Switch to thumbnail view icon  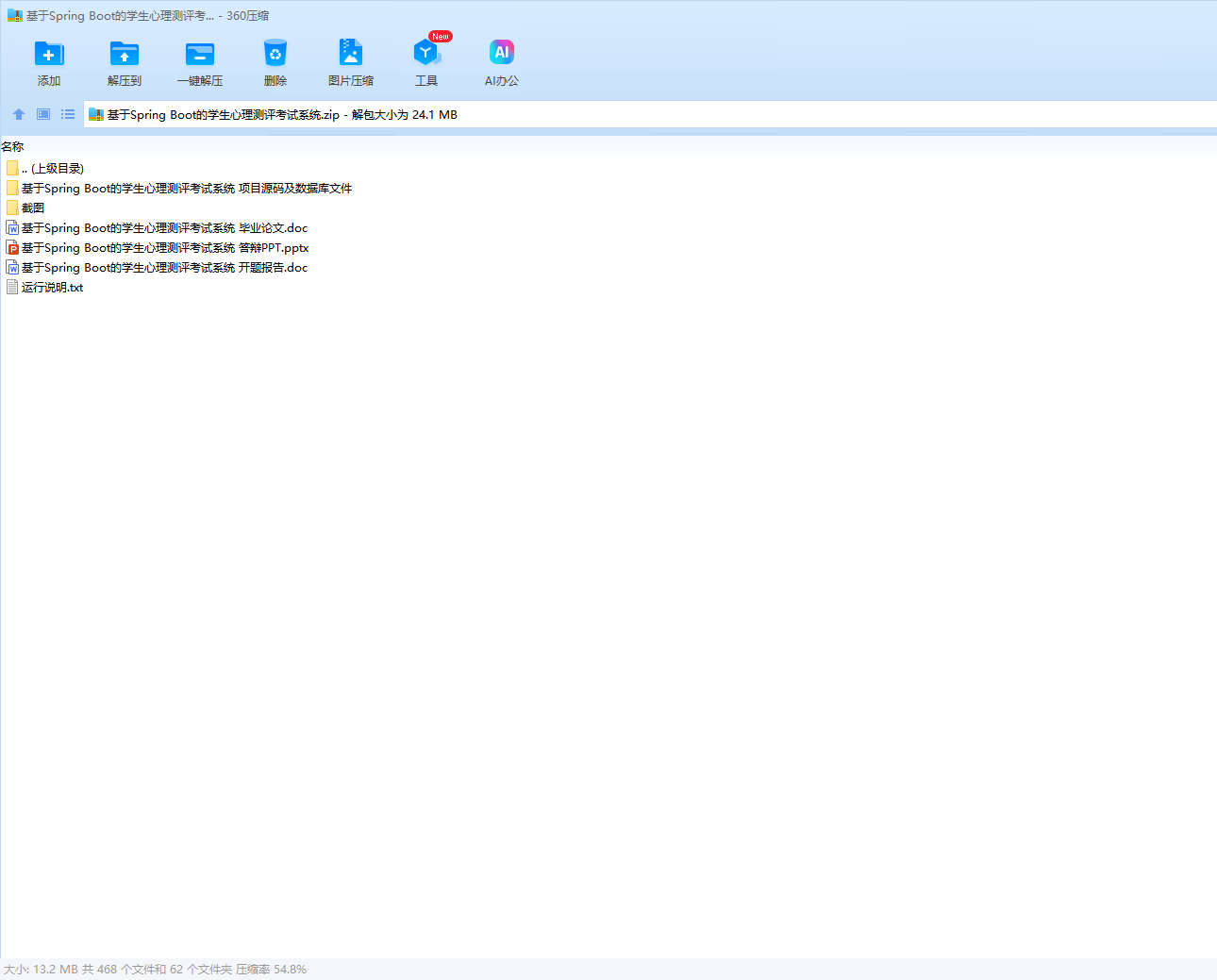click(x=43, y=114)
